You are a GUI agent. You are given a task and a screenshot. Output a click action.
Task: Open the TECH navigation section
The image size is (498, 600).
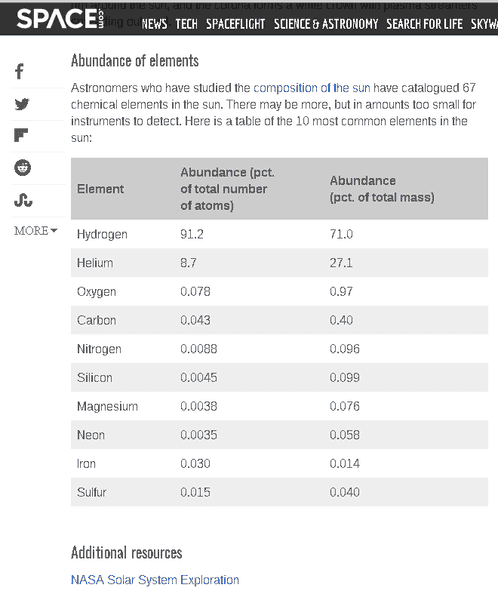click(x=186, y=24)
